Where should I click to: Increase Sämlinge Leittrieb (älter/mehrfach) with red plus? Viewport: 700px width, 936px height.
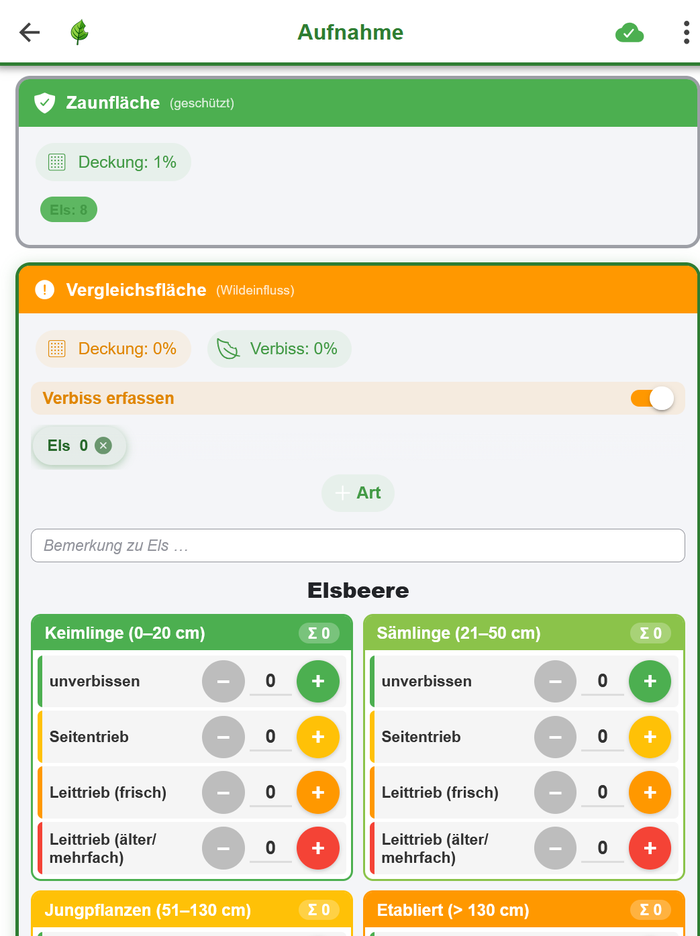pos(650,848)
